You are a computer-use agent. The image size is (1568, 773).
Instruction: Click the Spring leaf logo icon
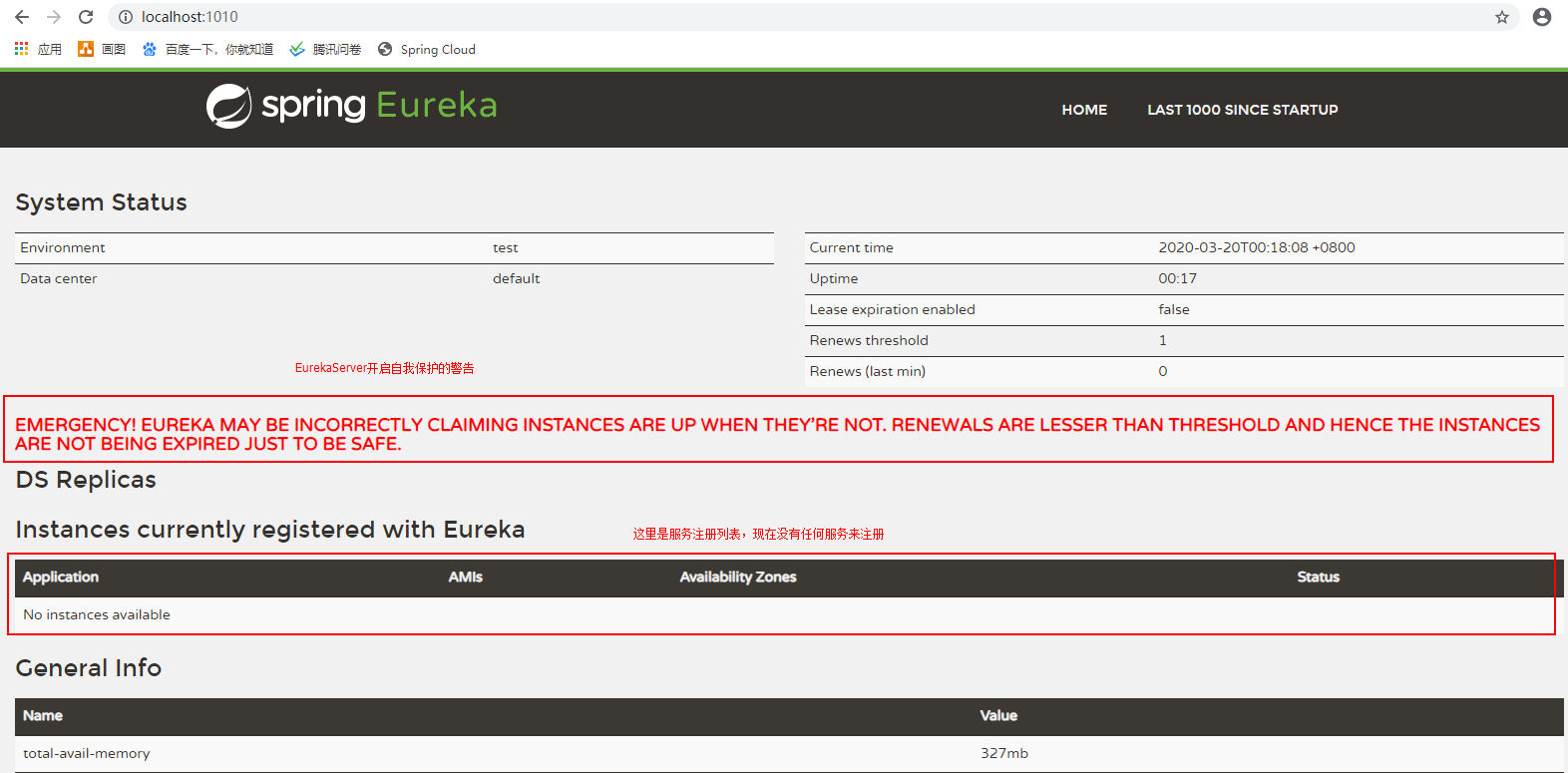tap(228, 106)
